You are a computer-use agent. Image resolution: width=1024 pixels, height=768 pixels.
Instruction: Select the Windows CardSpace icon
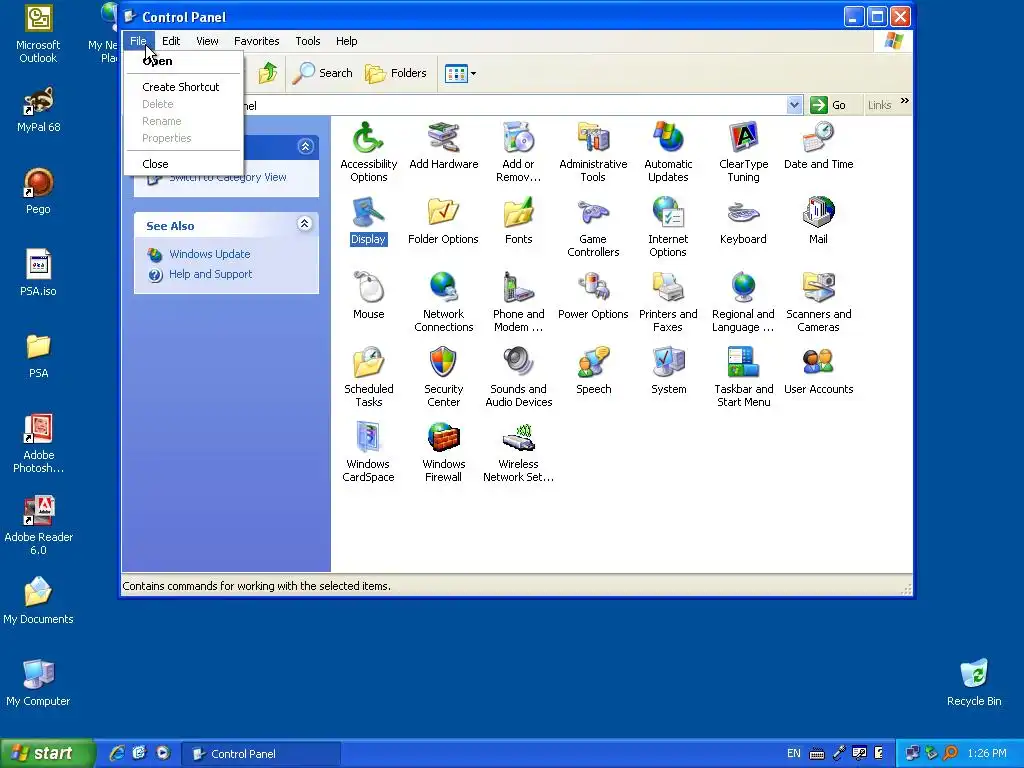(368, 452)
